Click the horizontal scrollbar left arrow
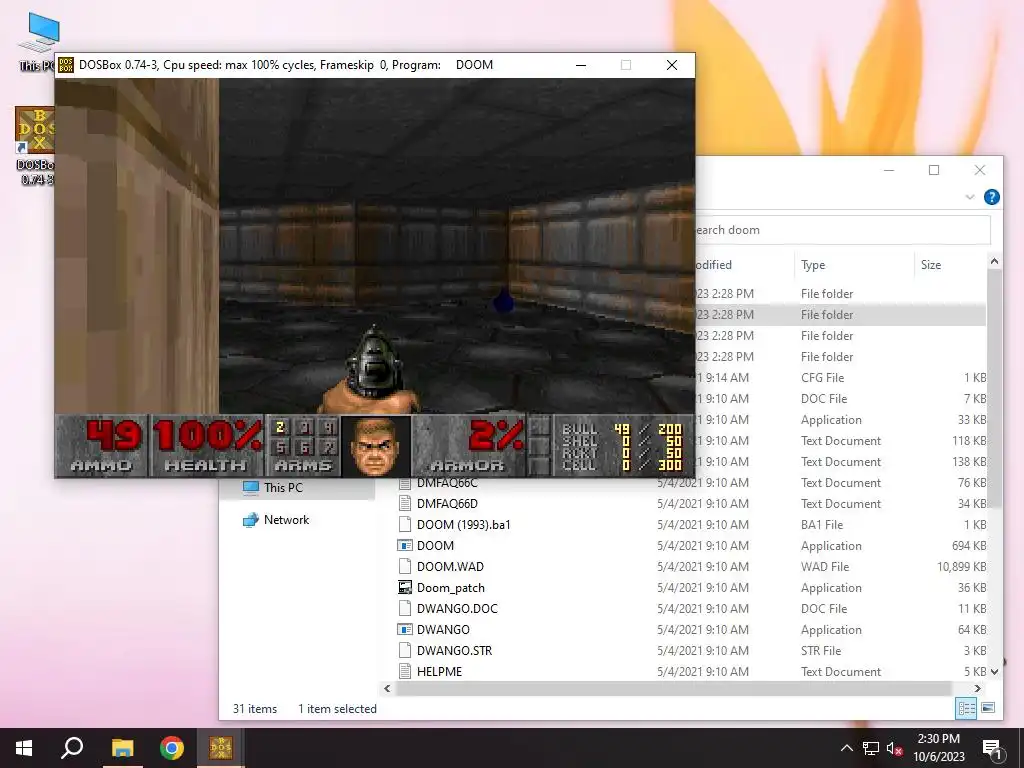Viewport: 1024px width, 768px height. tap(387, 688)
